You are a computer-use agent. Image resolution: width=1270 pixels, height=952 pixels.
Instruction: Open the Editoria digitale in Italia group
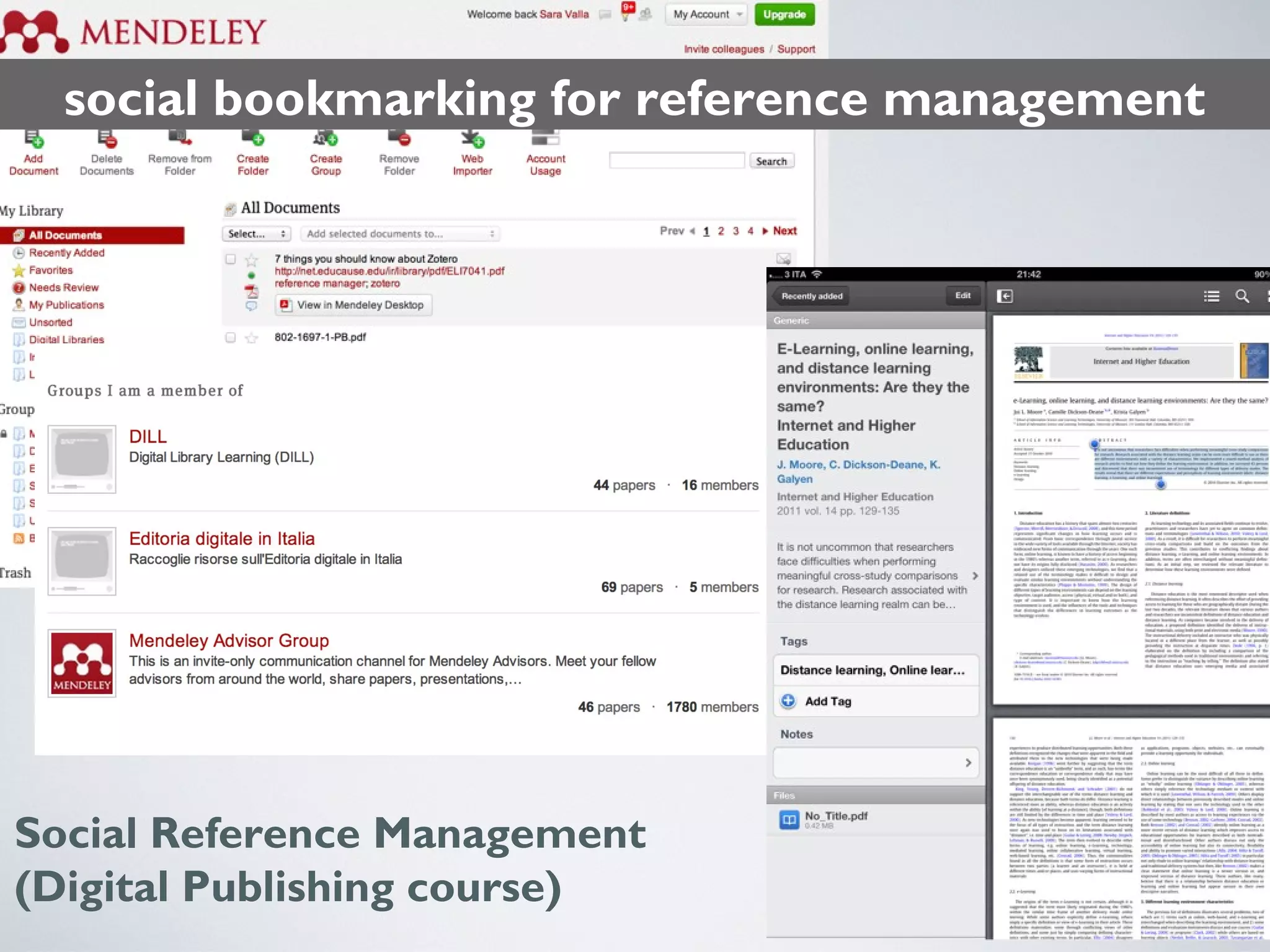[x=221, y=539]
